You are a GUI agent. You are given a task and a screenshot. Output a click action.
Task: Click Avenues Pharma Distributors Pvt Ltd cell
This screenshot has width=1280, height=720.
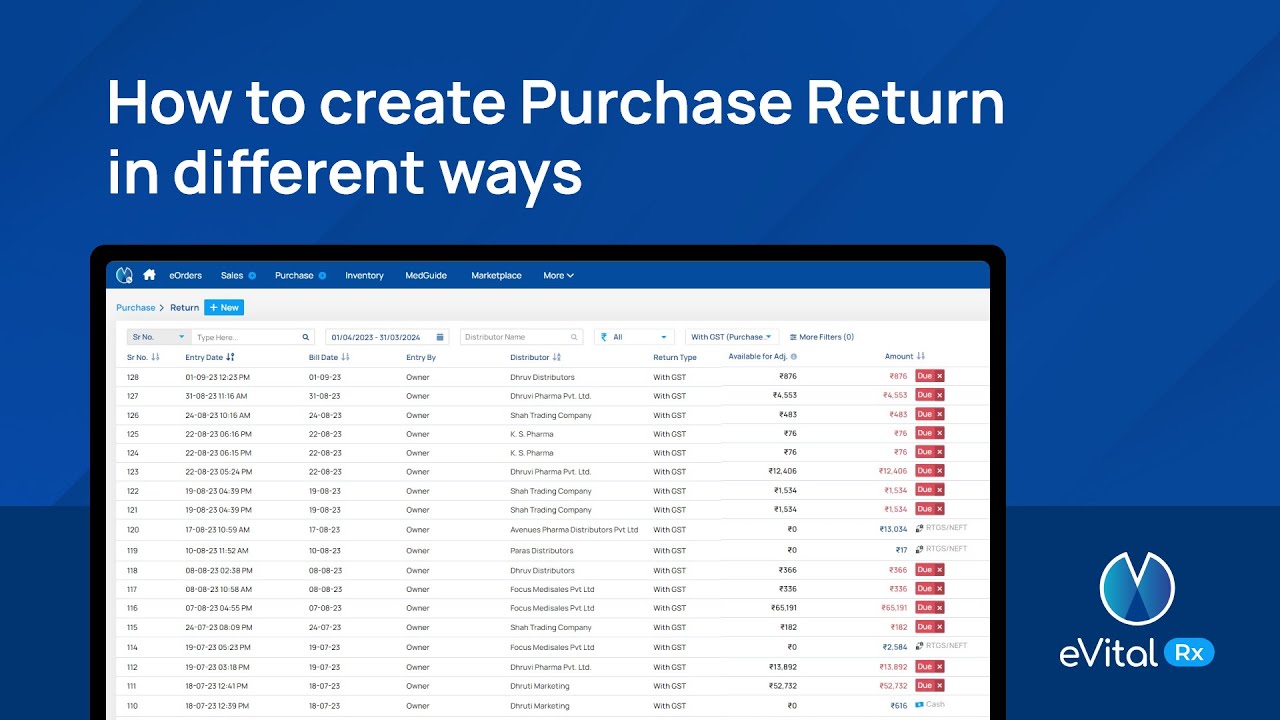[574, 530]
